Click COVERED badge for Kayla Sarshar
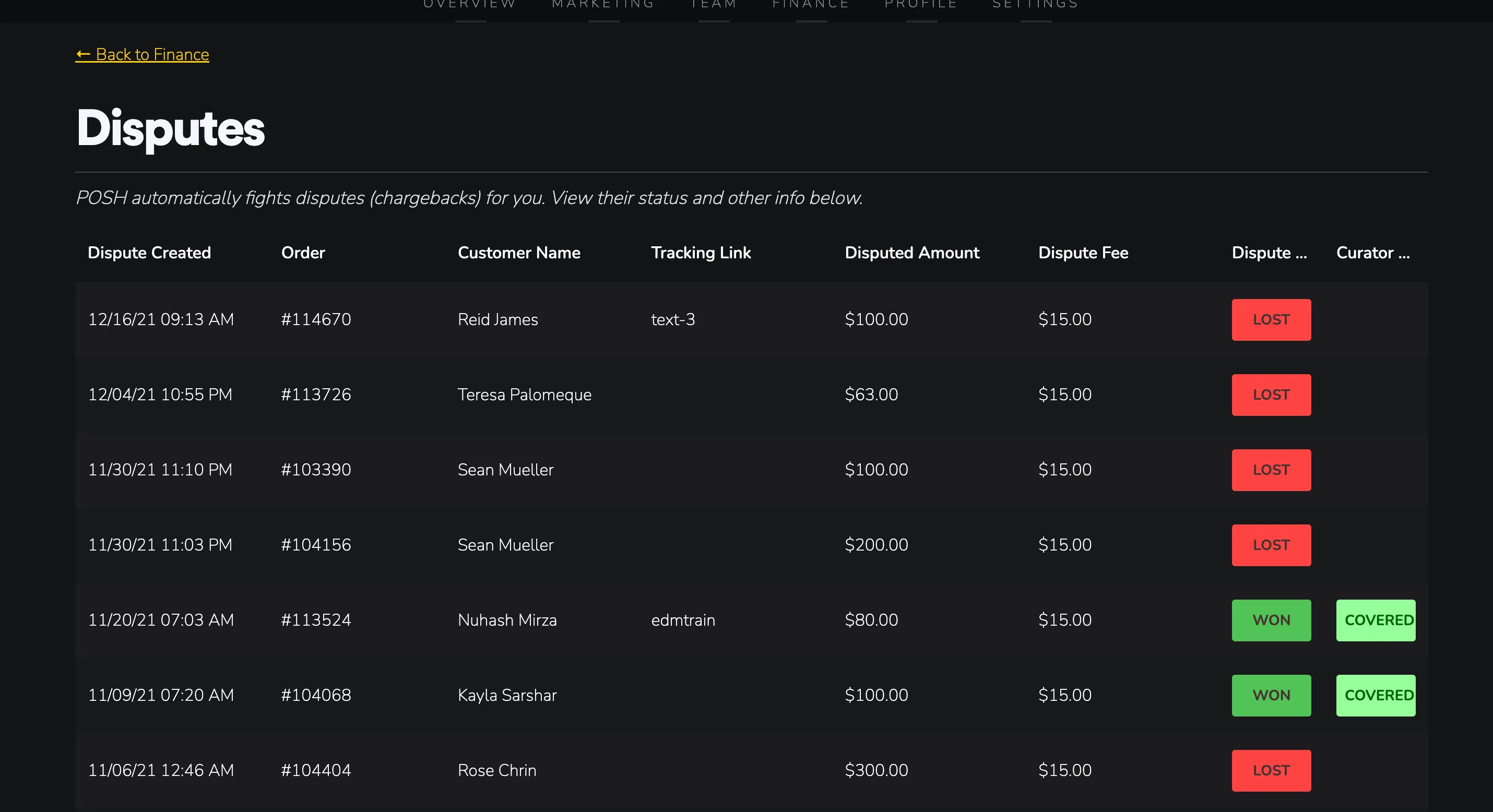This screenshot has height=812, width=1493. pos(1376,696)
